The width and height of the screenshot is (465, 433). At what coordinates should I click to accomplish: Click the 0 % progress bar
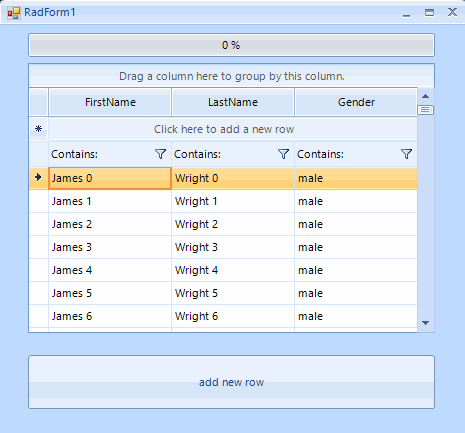[231, 45]
